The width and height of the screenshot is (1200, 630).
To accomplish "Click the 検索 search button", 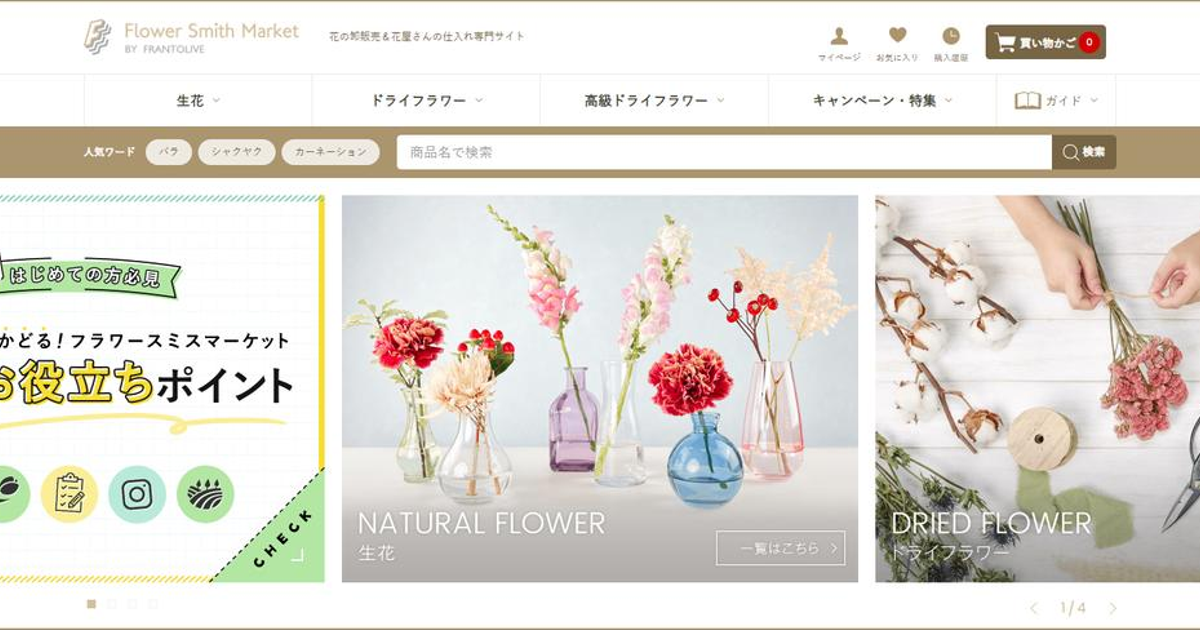I will (1084, 152).
